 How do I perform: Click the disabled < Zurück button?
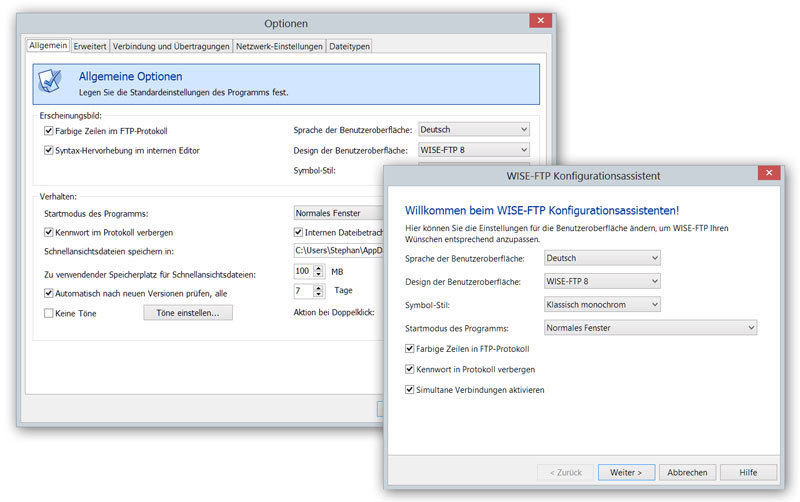pyautogui.click(x=565, y=472)
